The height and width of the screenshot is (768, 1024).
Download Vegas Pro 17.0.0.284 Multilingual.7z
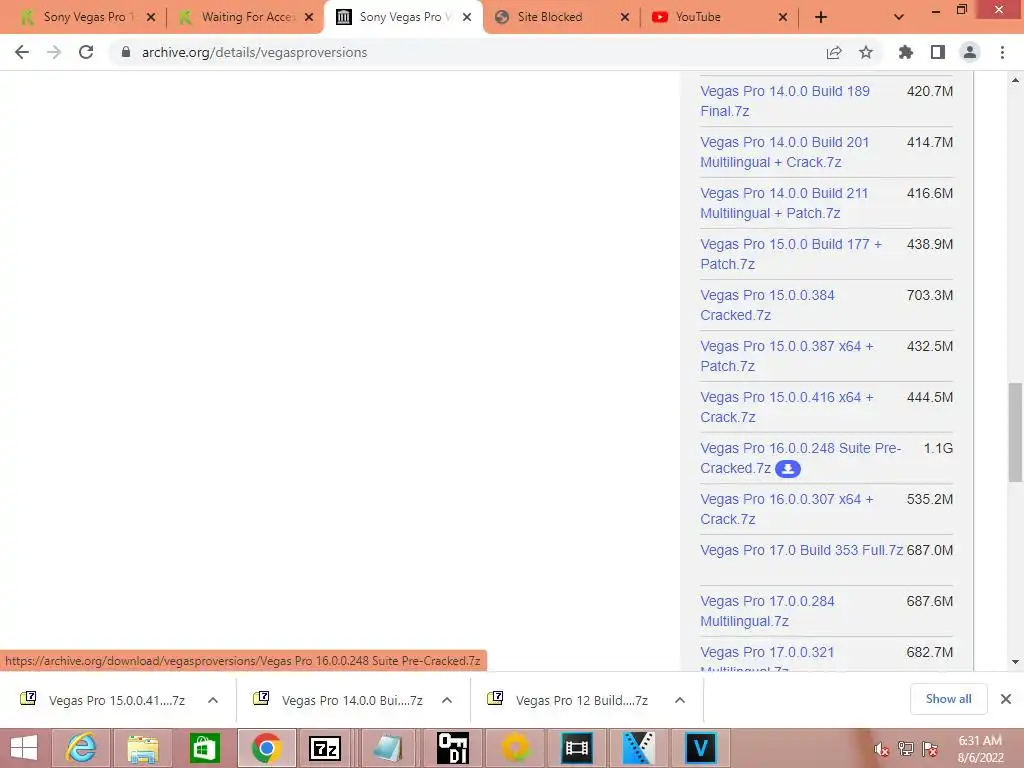pyautogui.click(x=767, y=611)
